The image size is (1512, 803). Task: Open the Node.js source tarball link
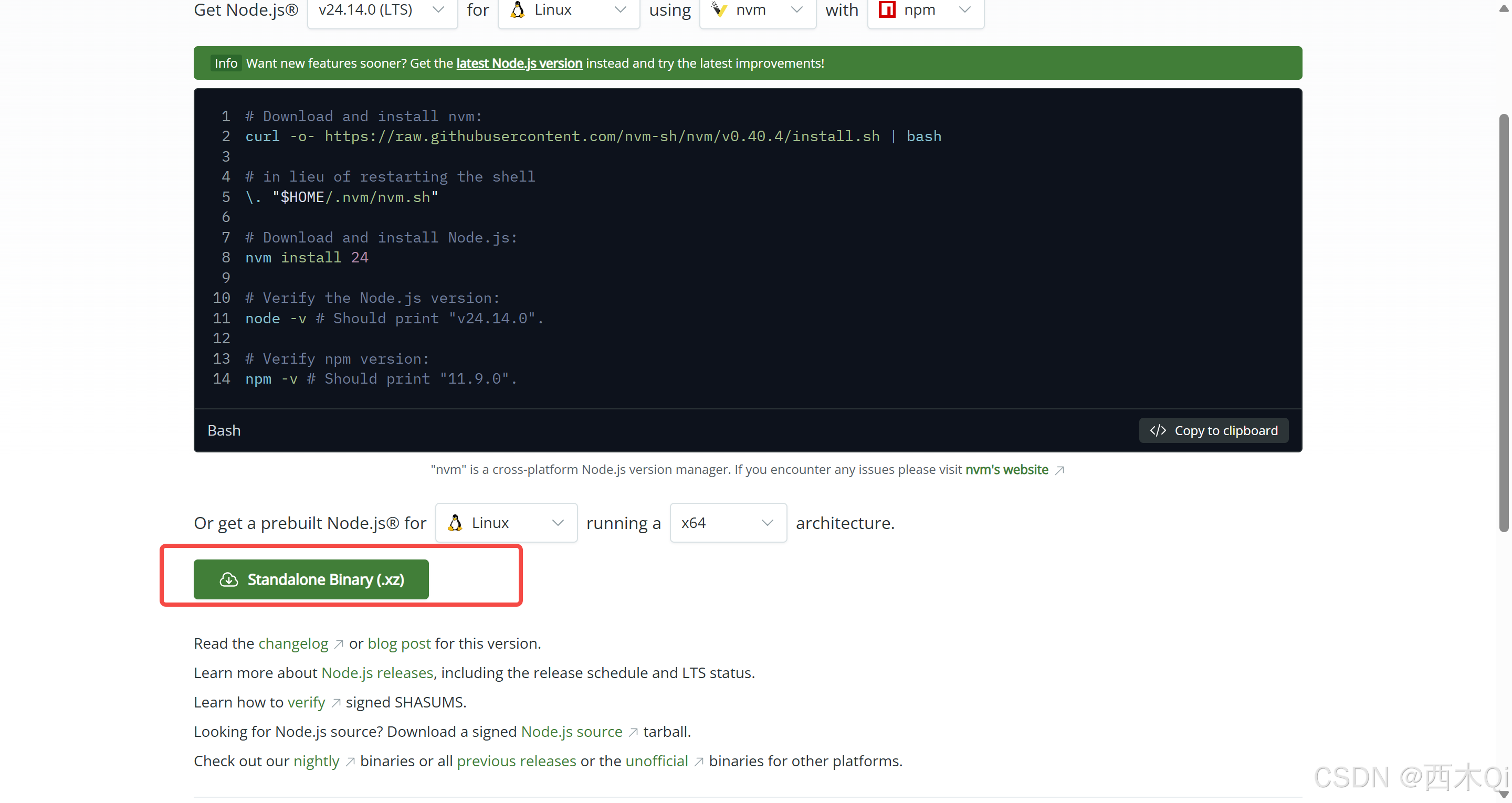pyautogui.click(x=571, y=732)
